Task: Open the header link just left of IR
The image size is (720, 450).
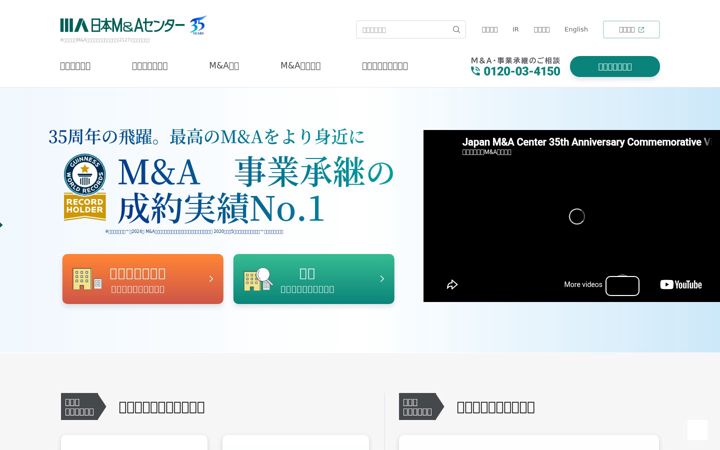Action: click(489, 29)
